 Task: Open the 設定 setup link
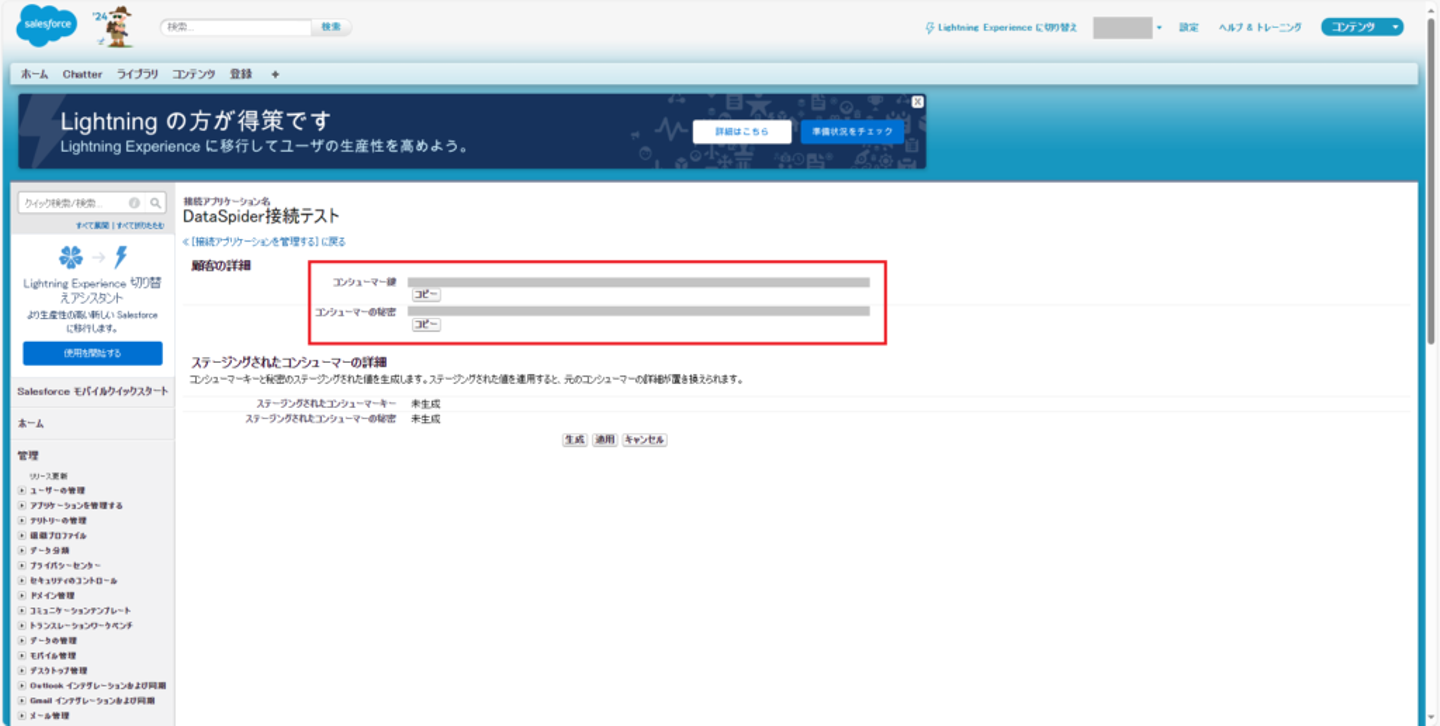pyautogui.click(x=1188, y=28)
